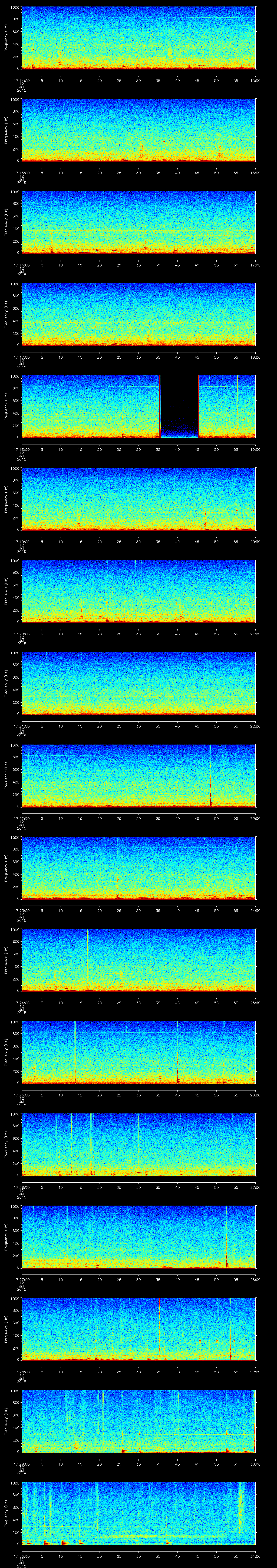277x1568 pixels.
Task: Click the 17:22:00 start time label
Action: click(x=22, y=818)
